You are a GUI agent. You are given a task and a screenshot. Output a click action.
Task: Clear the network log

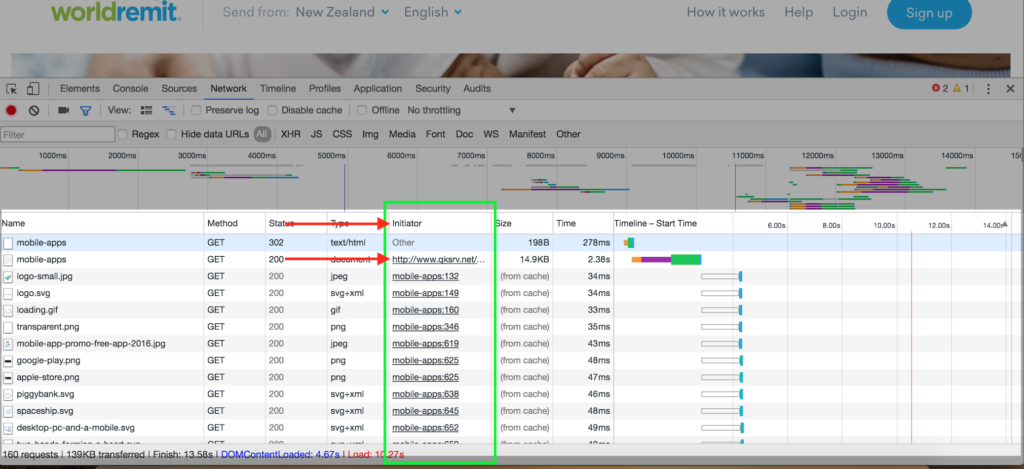(x=34, y=110)
